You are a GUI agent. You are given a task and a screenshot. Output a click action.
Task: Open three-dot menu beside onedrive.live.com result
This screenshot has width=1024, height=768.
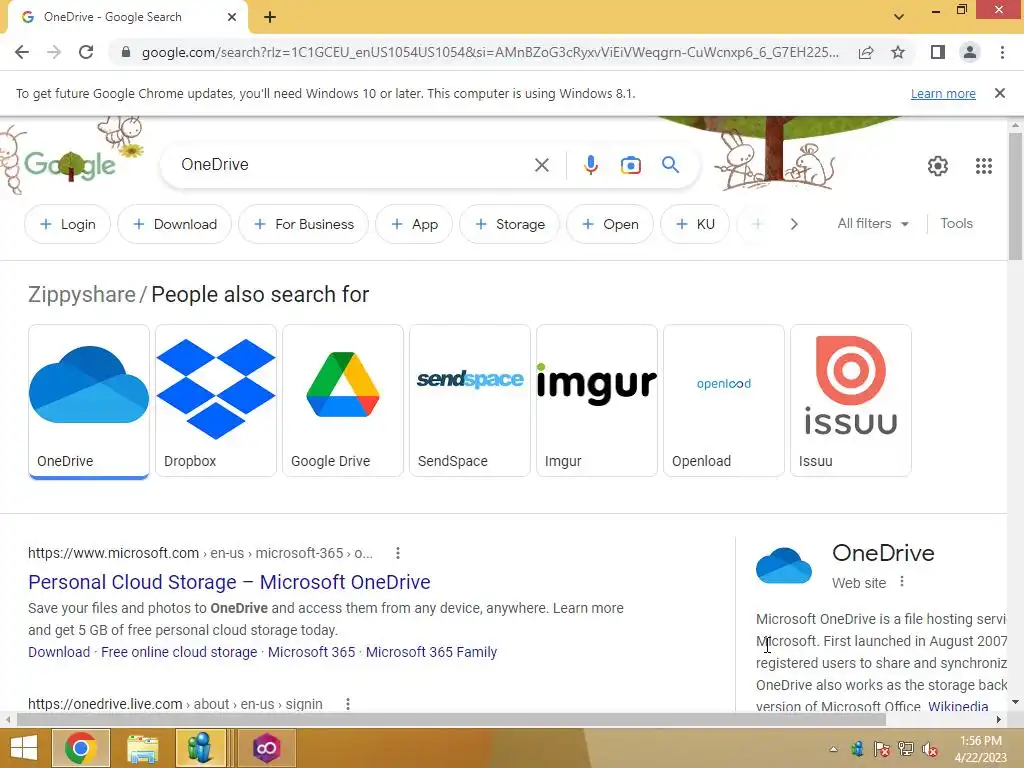(348, 704)
